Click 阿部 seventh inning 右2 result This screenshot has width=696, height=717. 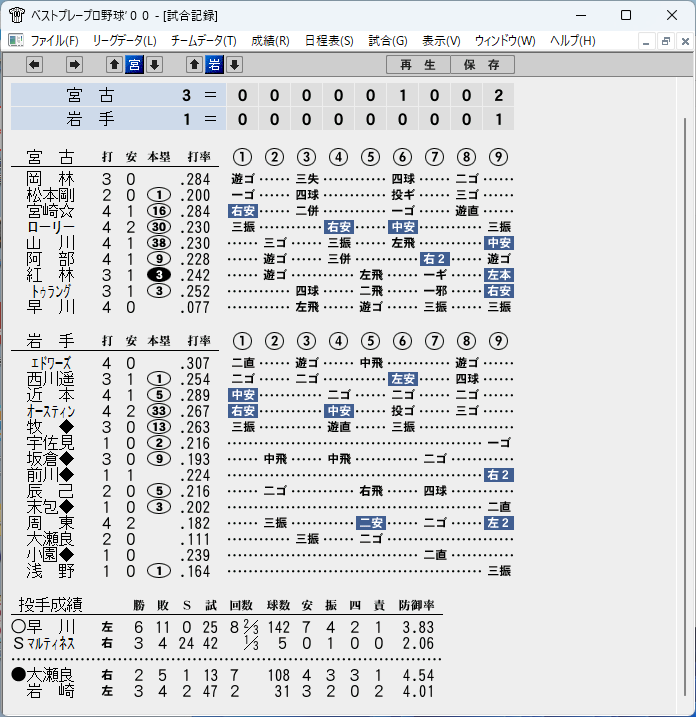435,259
